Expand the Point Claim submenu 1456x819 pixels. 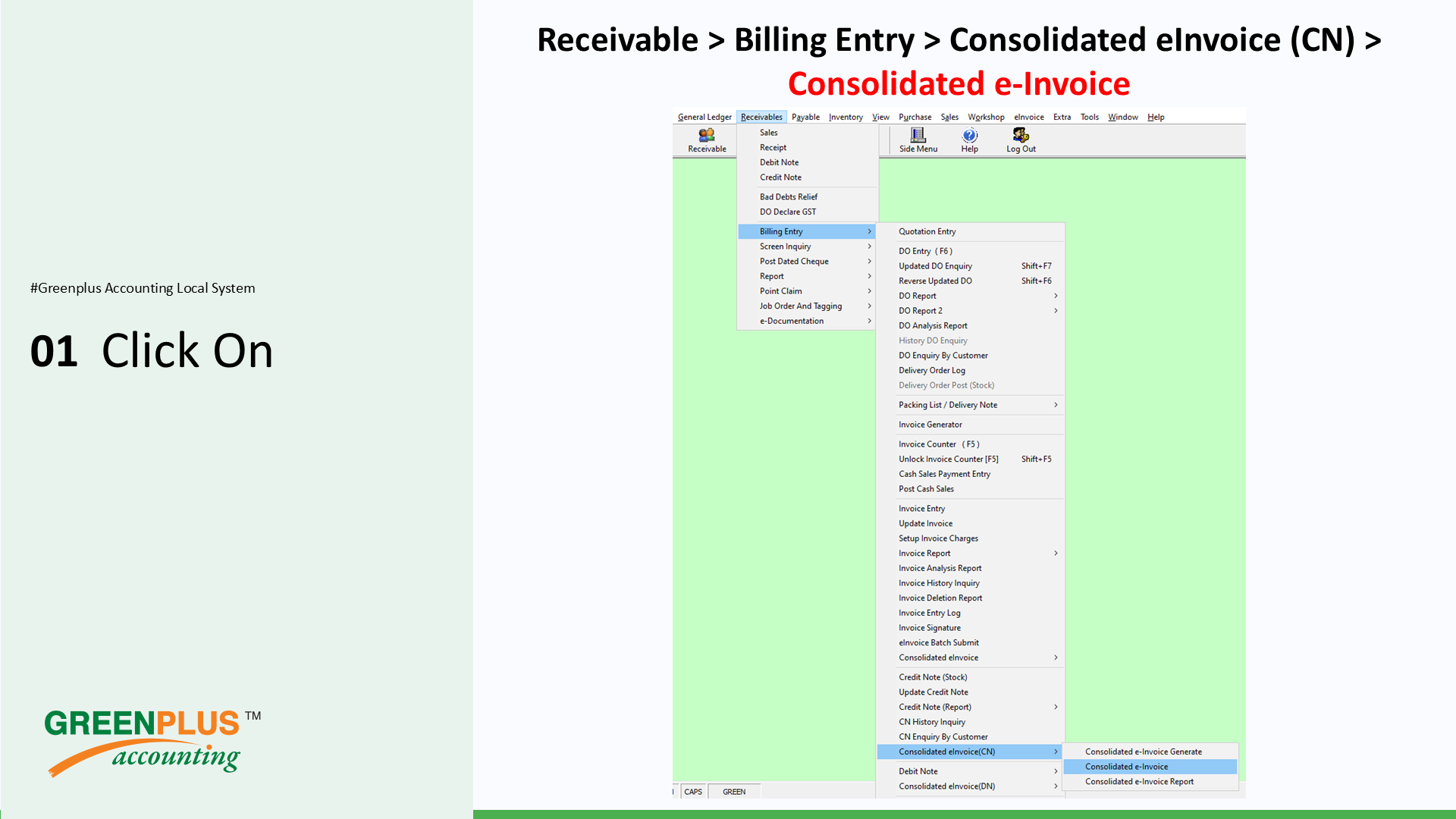(x=808, y=291)
